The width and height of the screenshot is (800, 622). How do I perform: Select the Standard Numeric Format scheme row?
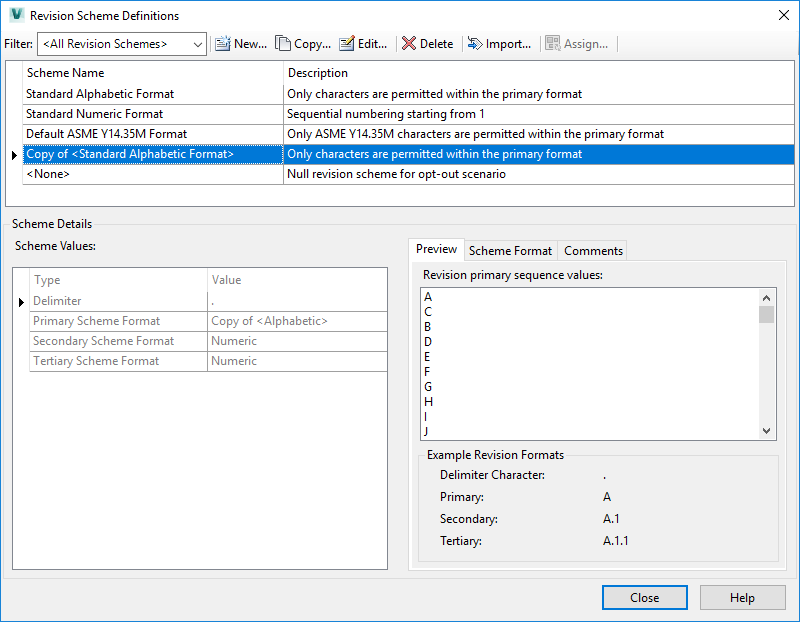pyautogui.click(x=408, y=114)
